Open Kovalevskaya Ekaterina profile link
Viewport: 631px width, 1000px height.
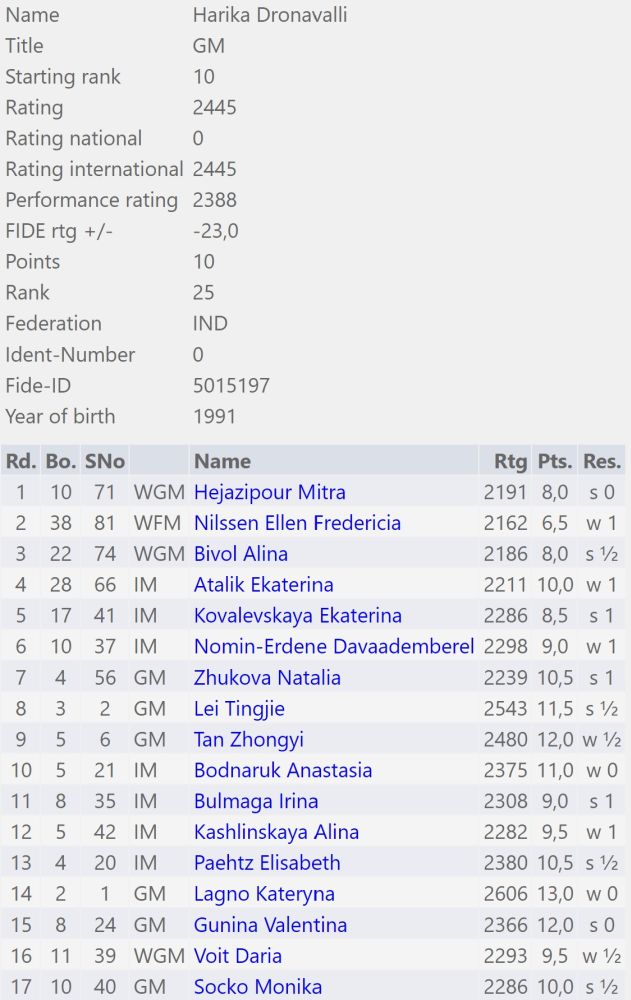click(298, 616)
